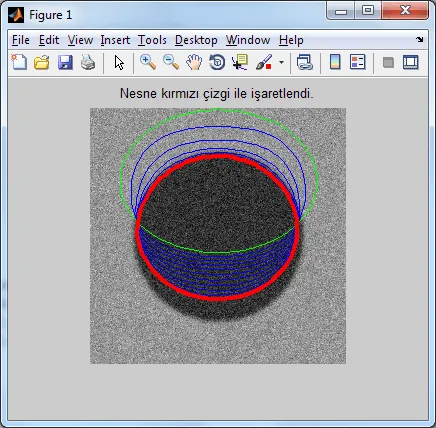Open the File menu
The image size is (436, 428).
pyautogui.click(x=21, y=40)
